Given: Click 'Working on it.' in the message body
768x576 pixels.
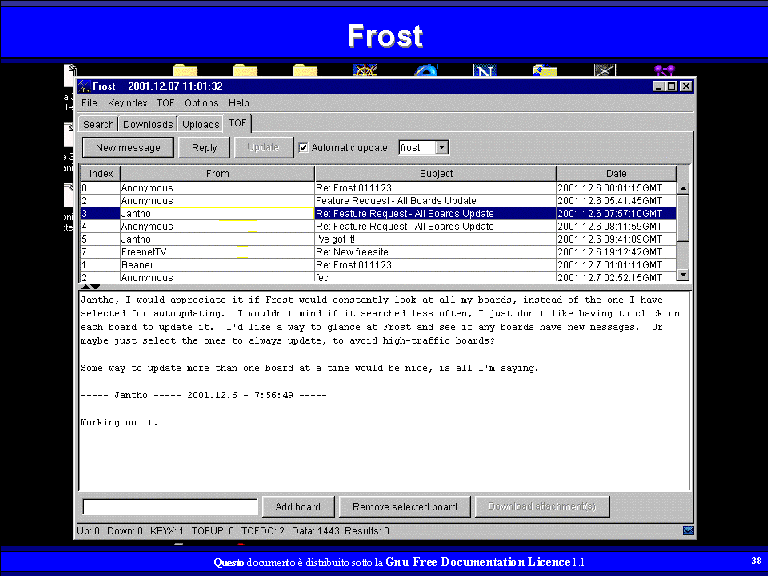Looking at the screenshot, I should (119, 422).
